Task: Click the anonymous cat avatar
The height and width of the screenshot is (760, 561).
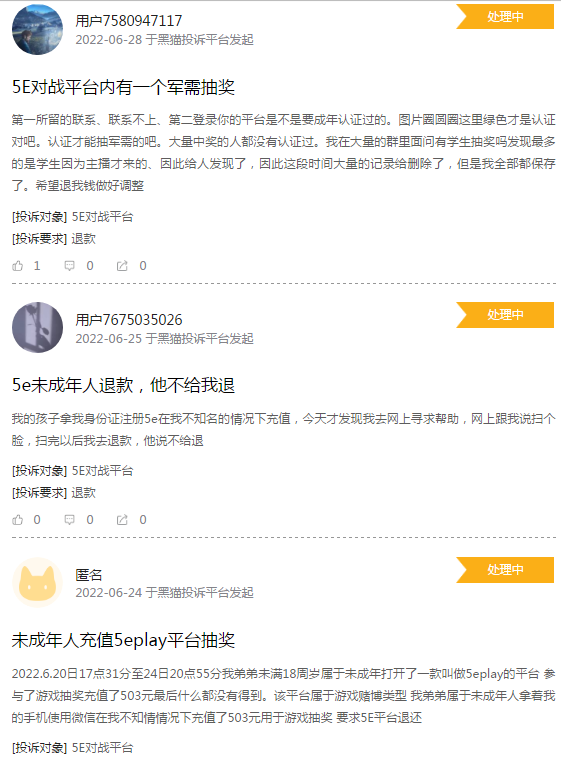Action: 37,582
